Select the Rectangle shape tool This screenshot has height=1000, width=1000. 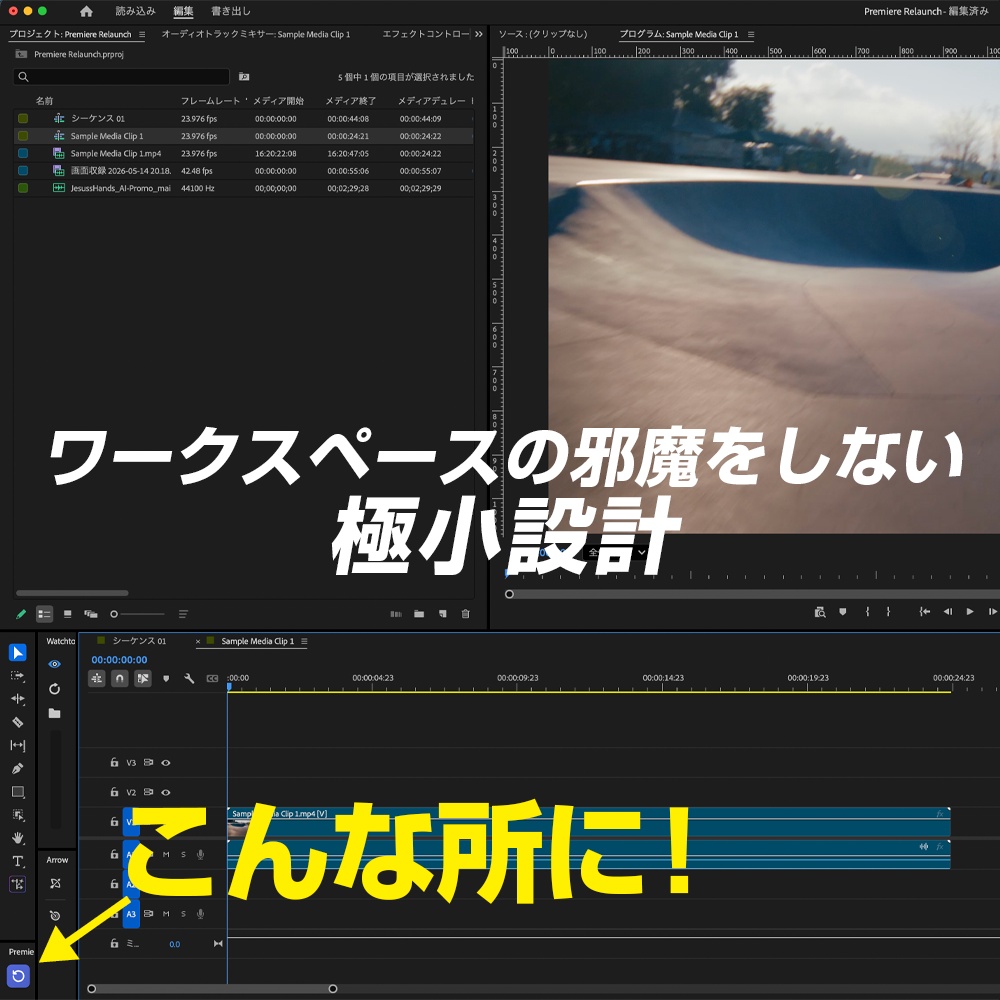click(x=18, y=792)
